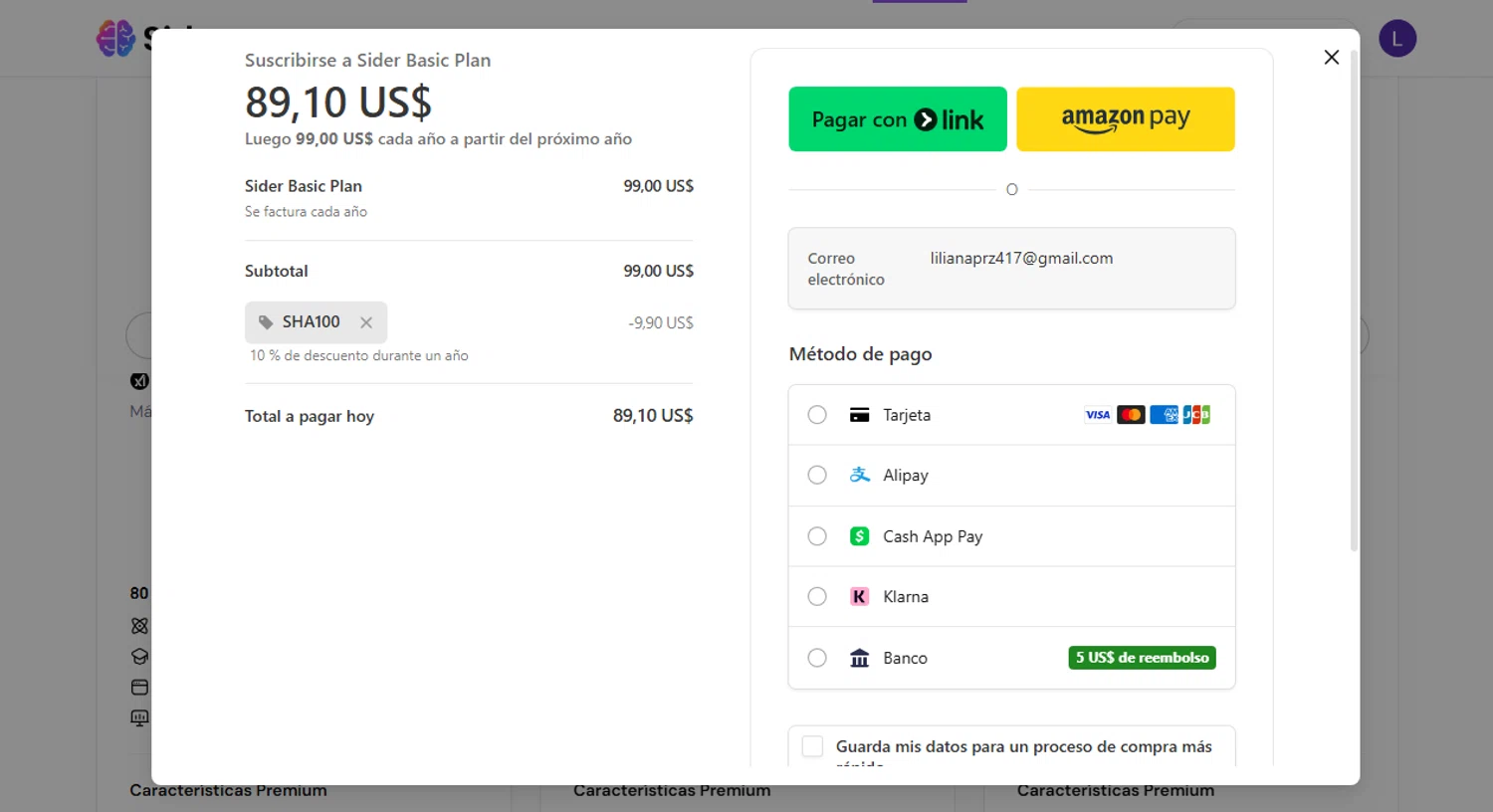Click the 5 US$ de reembolso badge

[1143, 658]
